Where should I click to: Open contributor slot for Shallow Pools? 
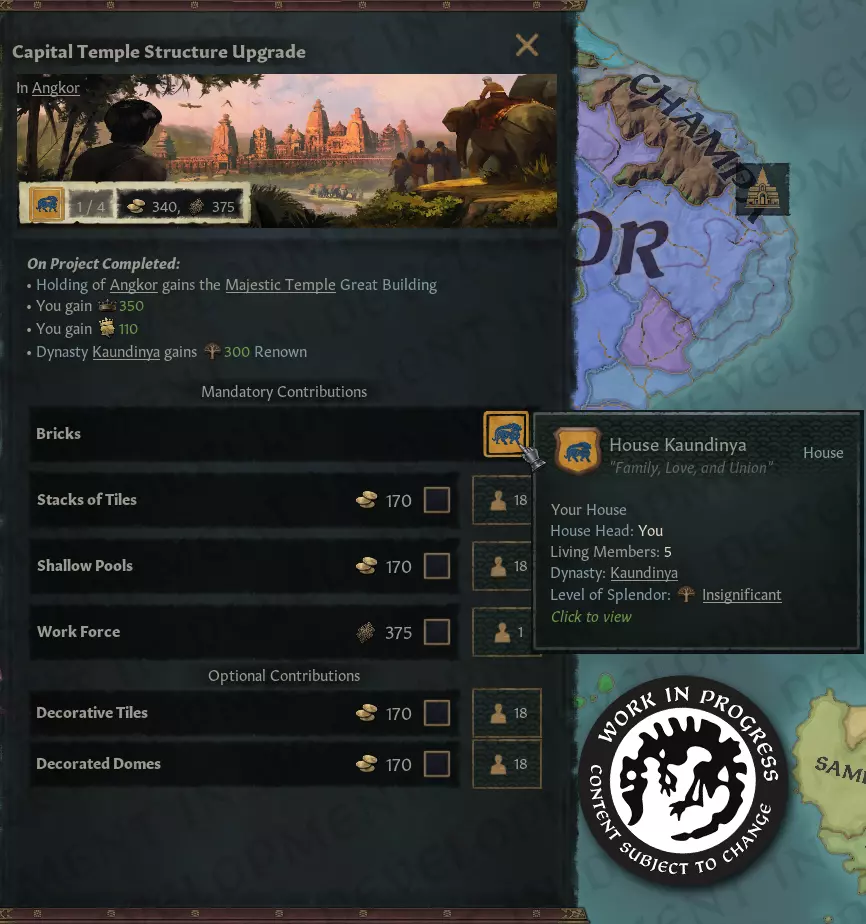pos(507,566)
